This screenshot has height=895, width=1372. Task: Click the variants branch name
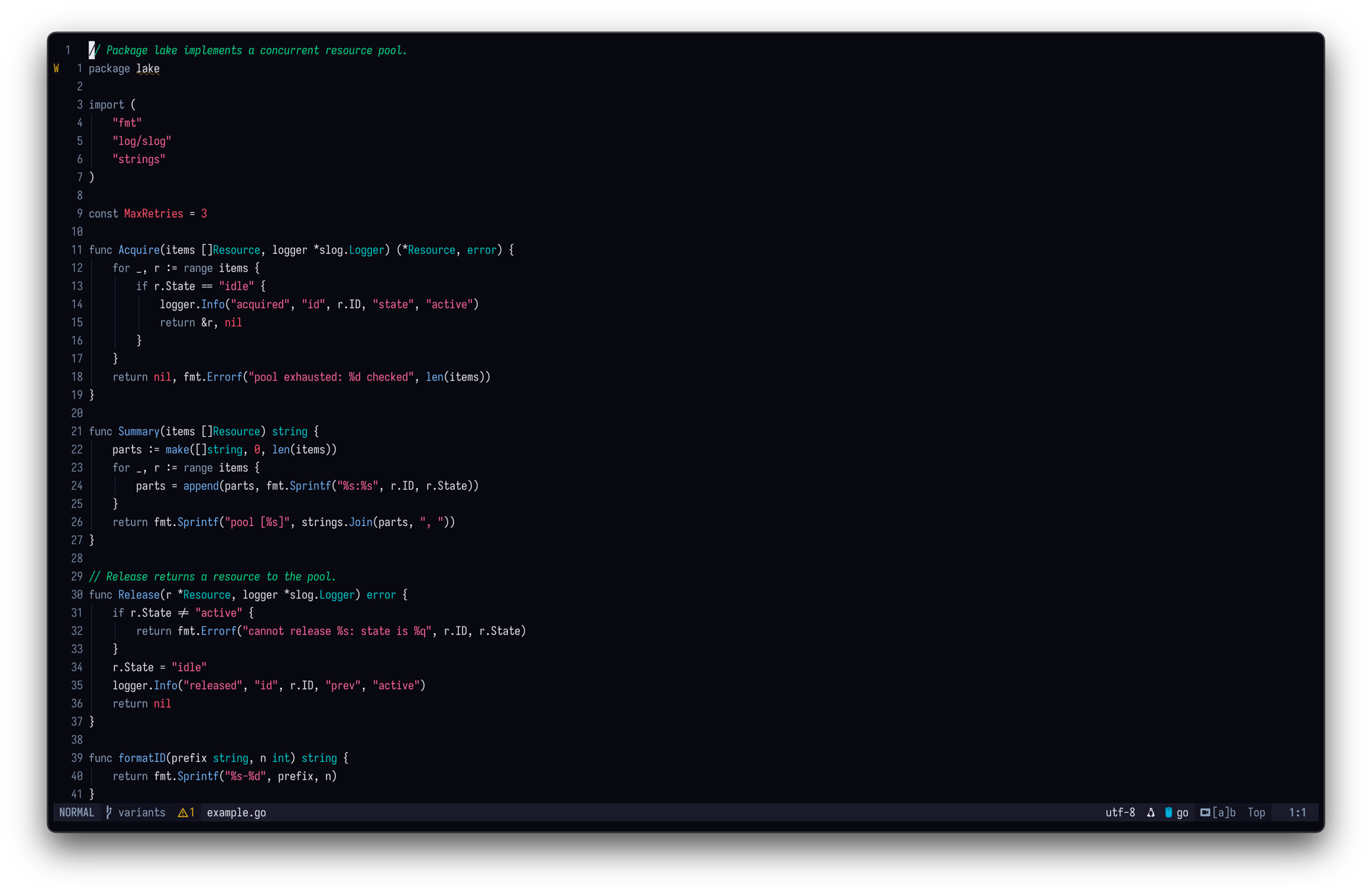(141, 813)
